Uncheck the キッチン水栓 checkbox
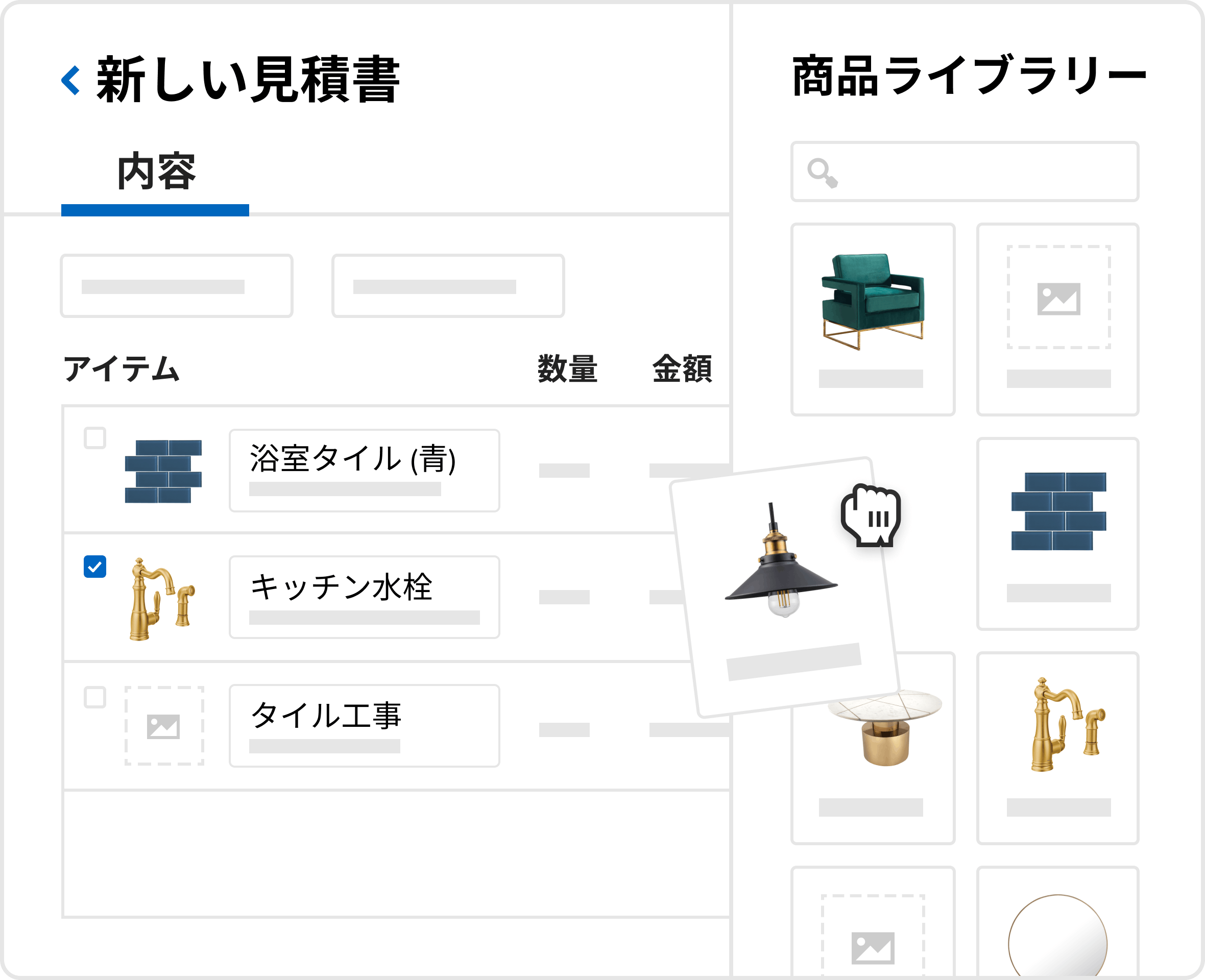Image resolution: width=1205 pixels, height=980 pixels. [x=95, y=566]
